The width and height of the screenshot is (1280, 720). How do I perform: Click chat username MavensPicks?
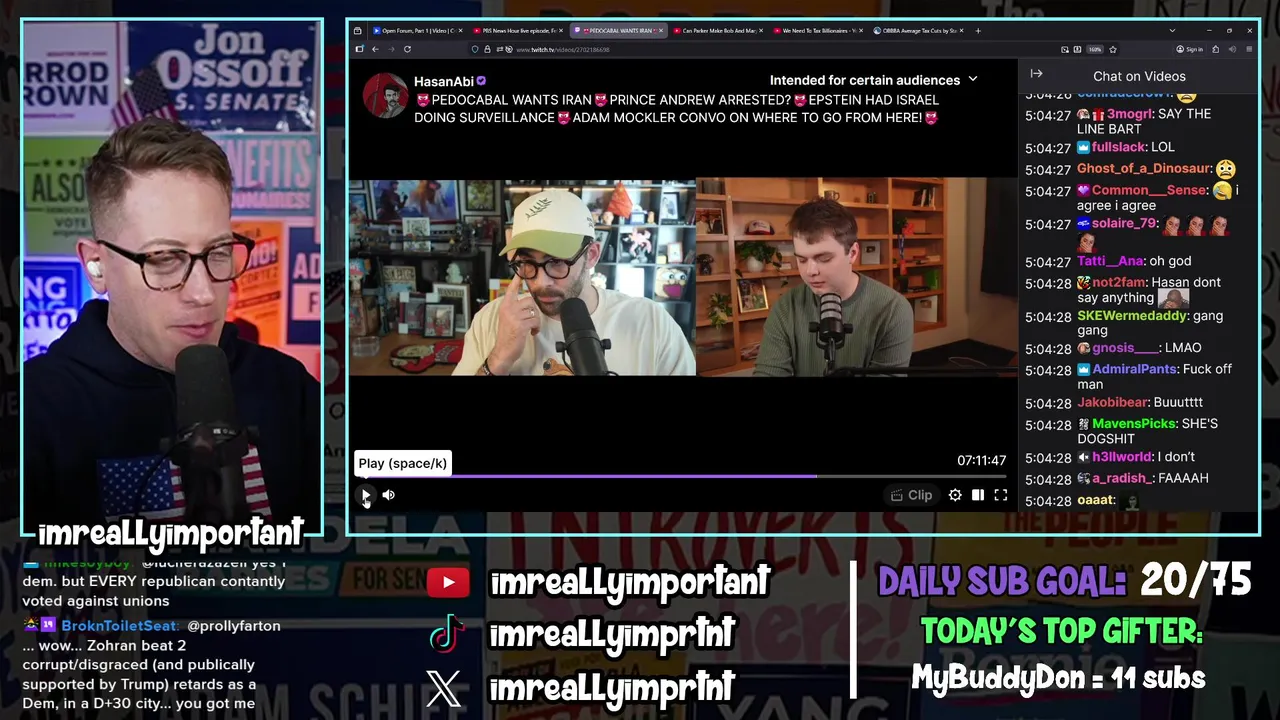(x=1134, y=424)
